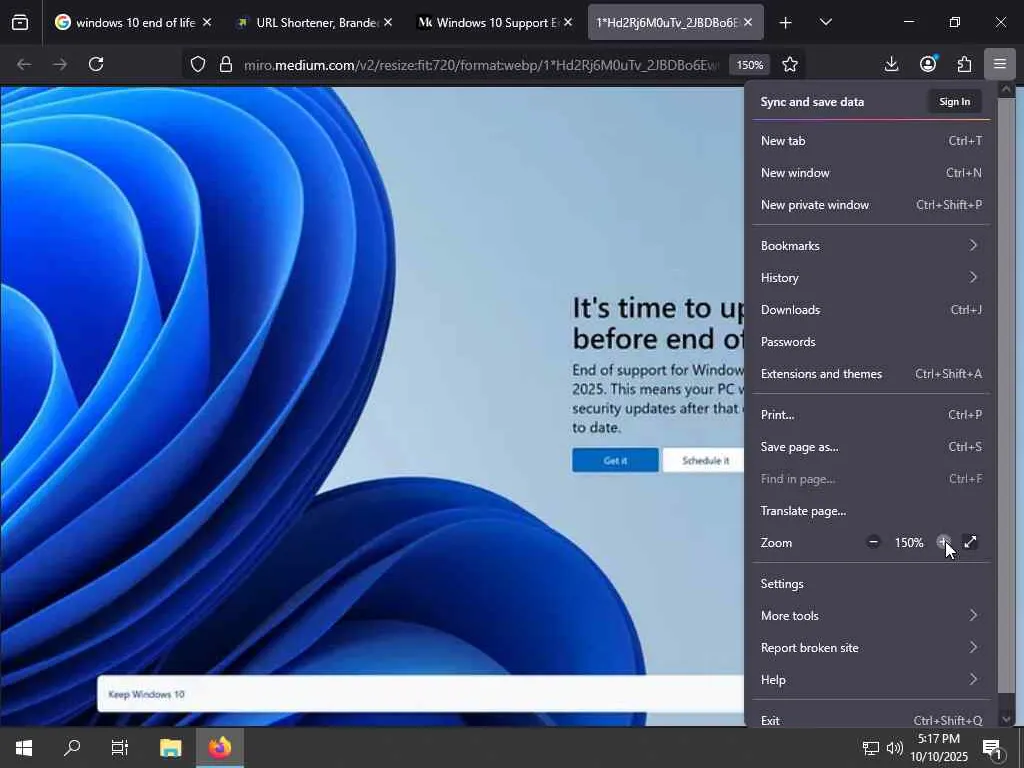Open Passwords from the menu

coord(871,342)
